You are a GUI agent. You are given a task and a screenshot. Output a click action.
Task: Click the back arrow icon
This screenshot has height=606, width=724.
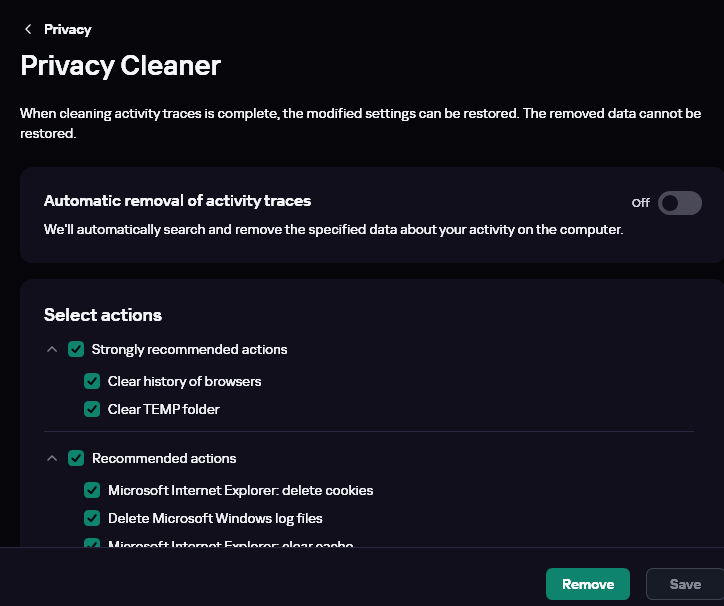click(x=28, y=29)
